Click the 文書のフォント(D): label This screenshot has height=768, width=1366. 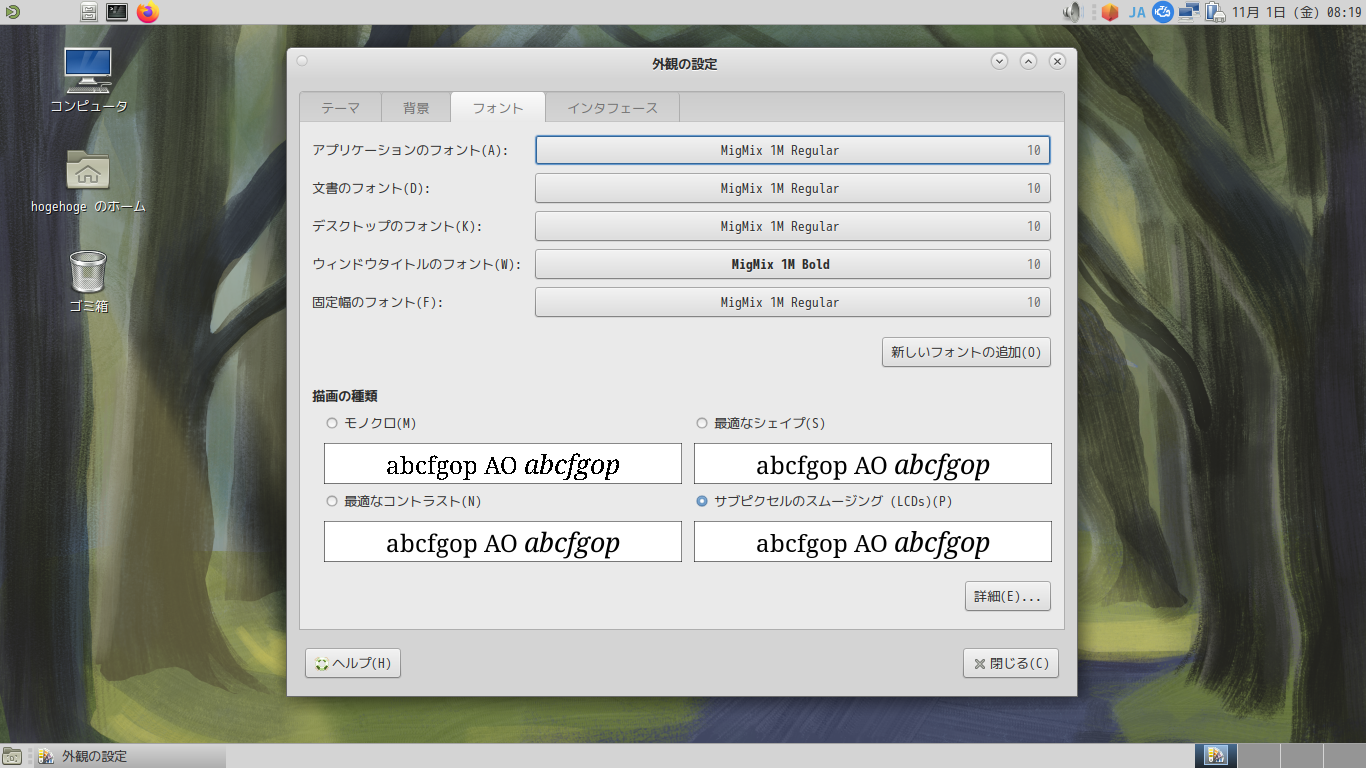coord(372,188)
